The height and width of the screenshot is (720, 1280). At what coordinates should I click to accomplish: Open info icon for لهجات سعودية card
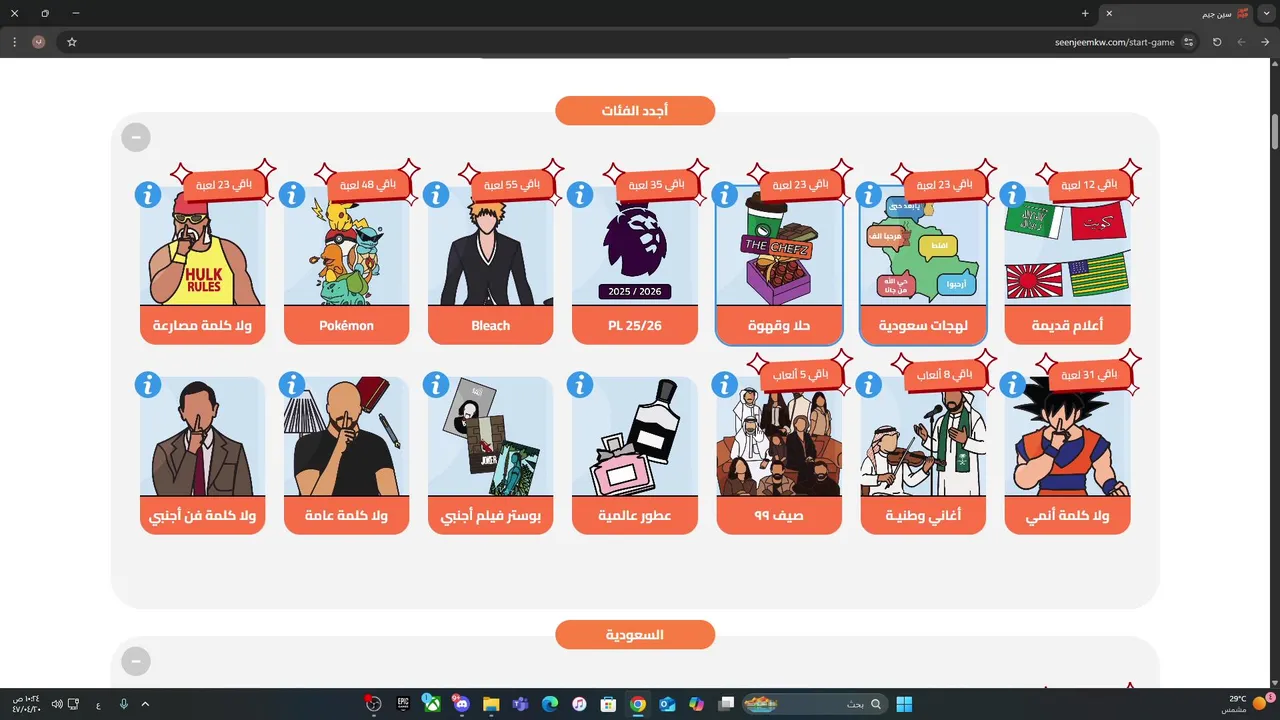(868, 195)
